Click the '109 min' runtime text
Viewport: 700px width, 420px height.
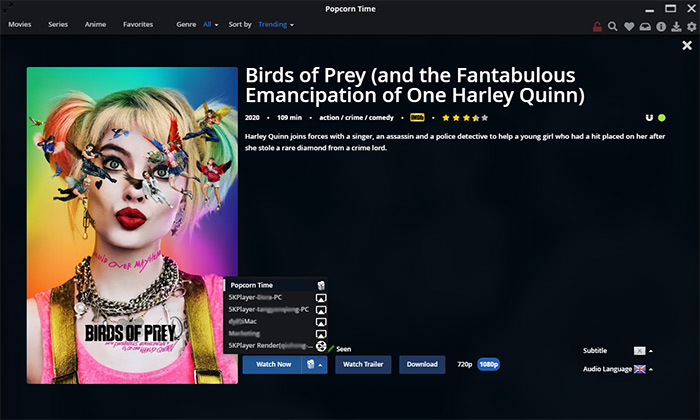click(x=289, y=118)
